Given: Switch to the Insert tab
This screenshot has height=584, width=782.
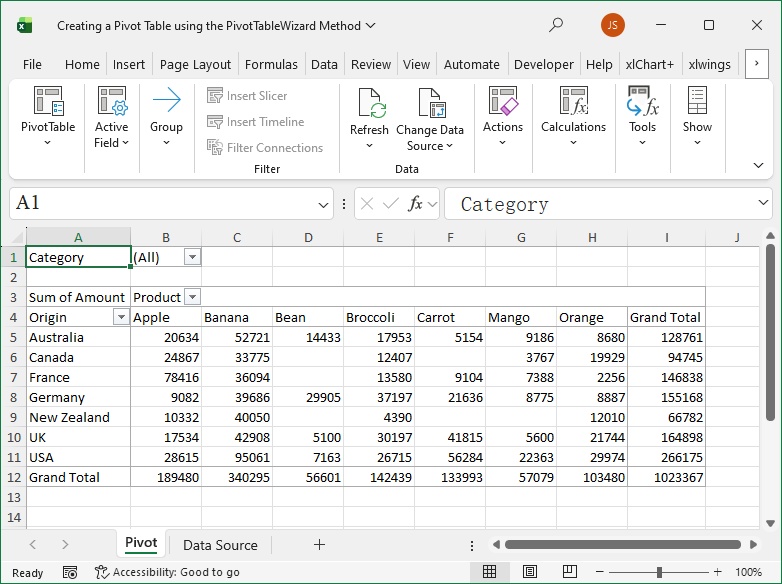Looking at the screenshot, I should point(129,64).
